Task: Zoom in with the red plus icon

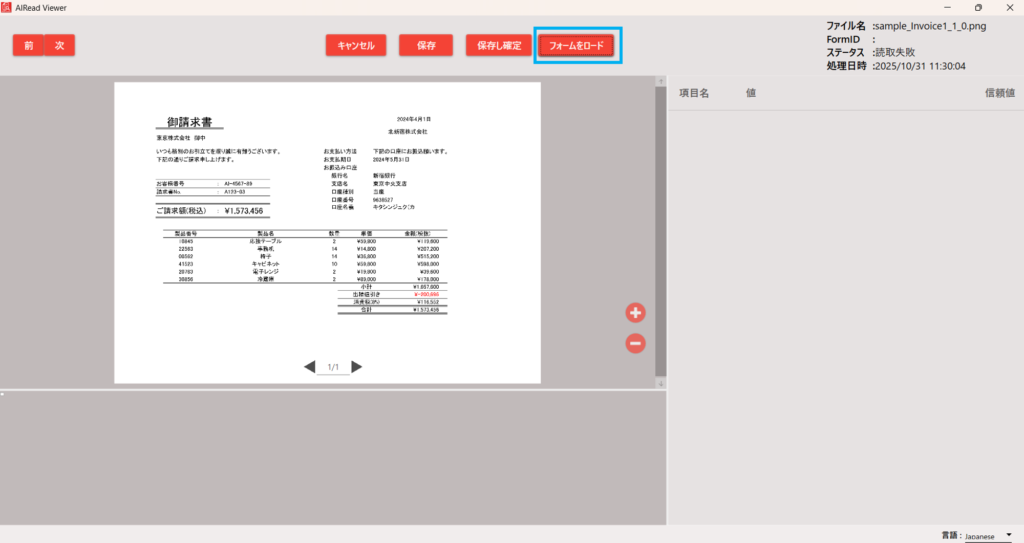Action: [x=635, y=313]
